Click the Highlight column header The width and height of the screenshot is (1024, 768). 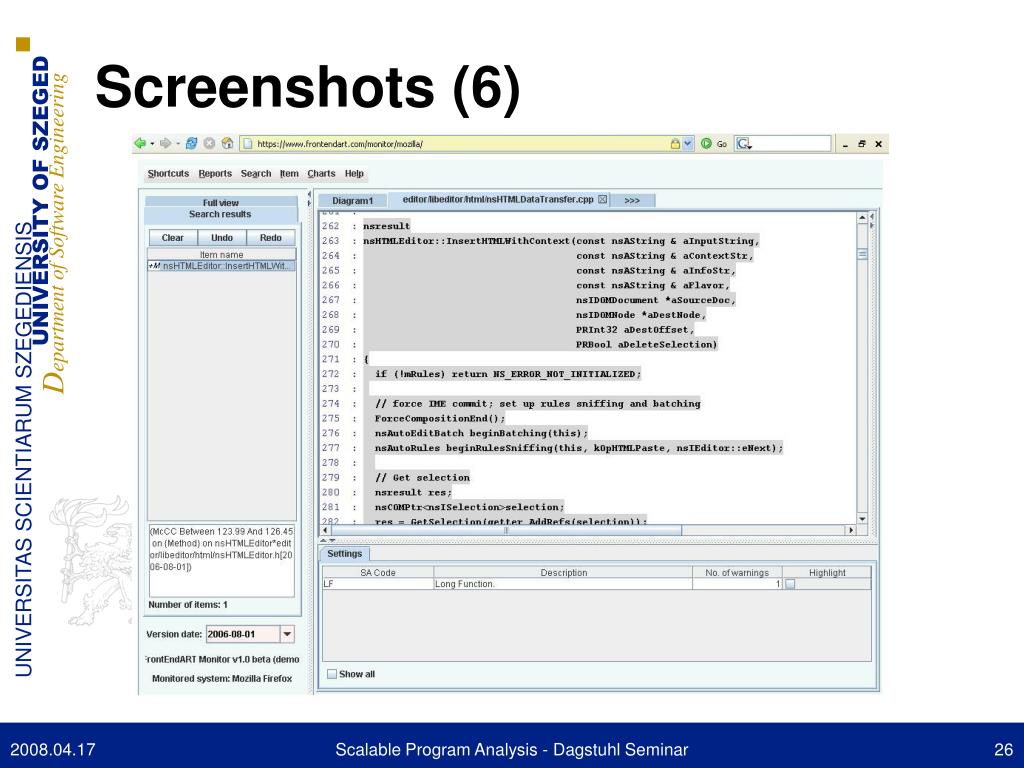tap(827, 572)
